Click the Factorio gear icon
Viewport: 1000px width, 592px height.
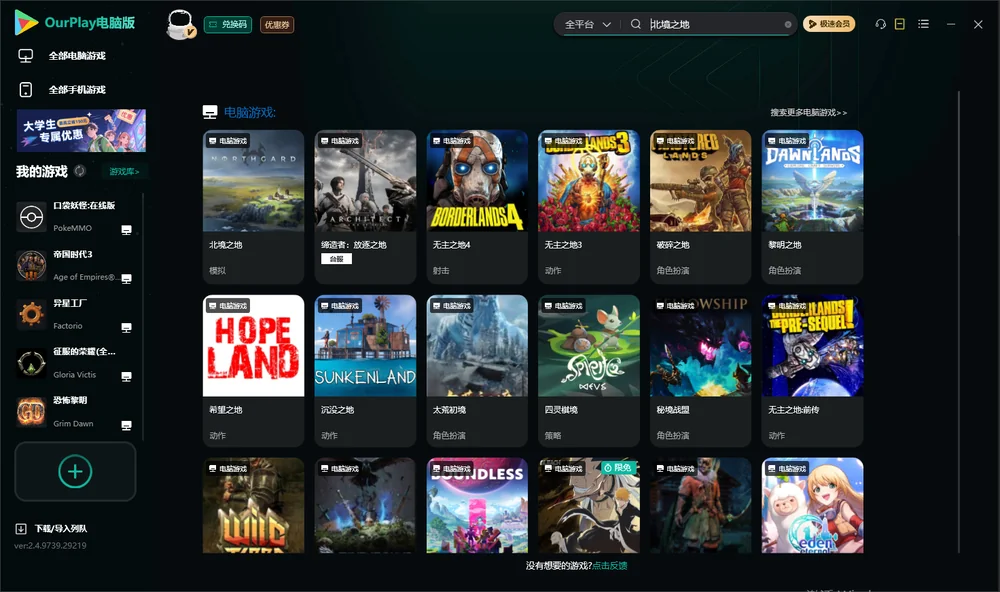pyautogui.click(x=31, y=314)
